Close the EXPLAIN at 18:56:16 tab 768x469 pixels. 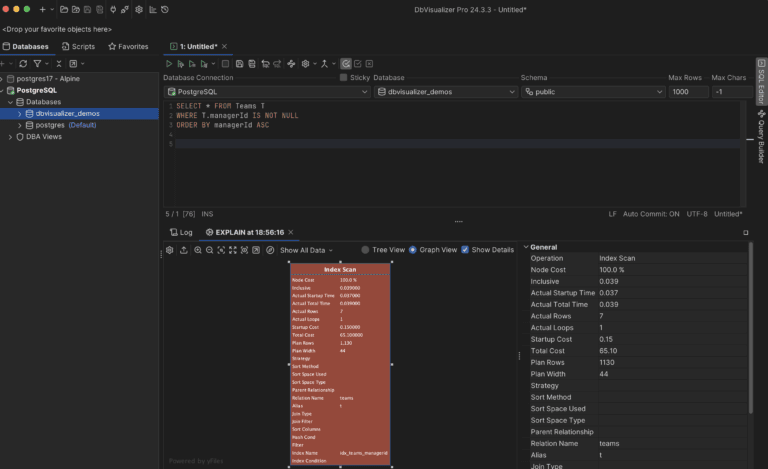(x=290, y=232)
